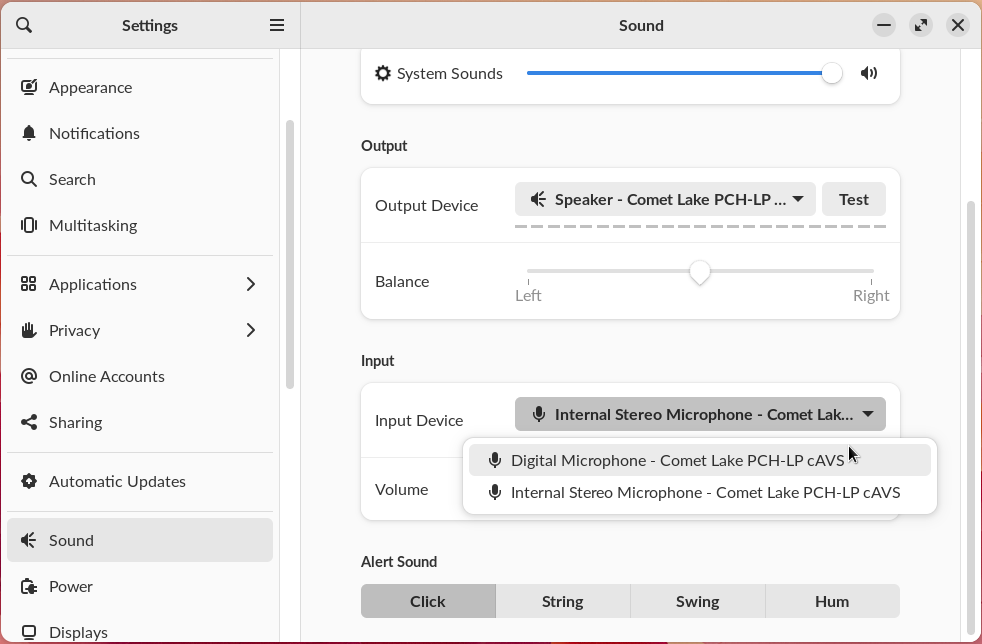Click the Notifications bell icon
This screenshot has height=644, width=982.
[29, 133]
